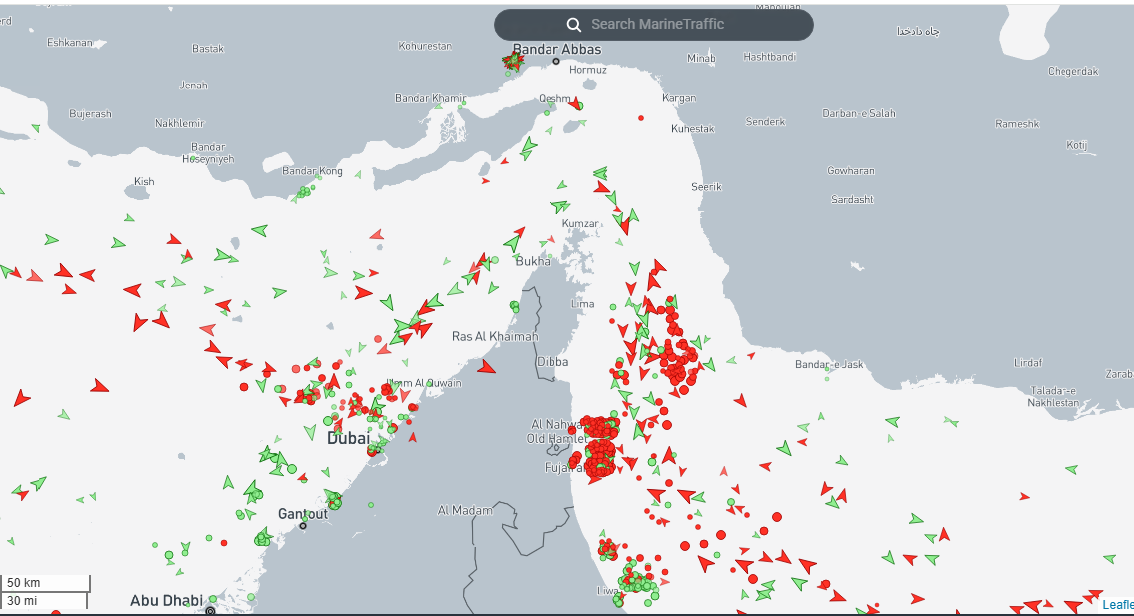Viewport: 1134px width, 616px height.
Task: Click the Sardasht map label
Action: 853,200
